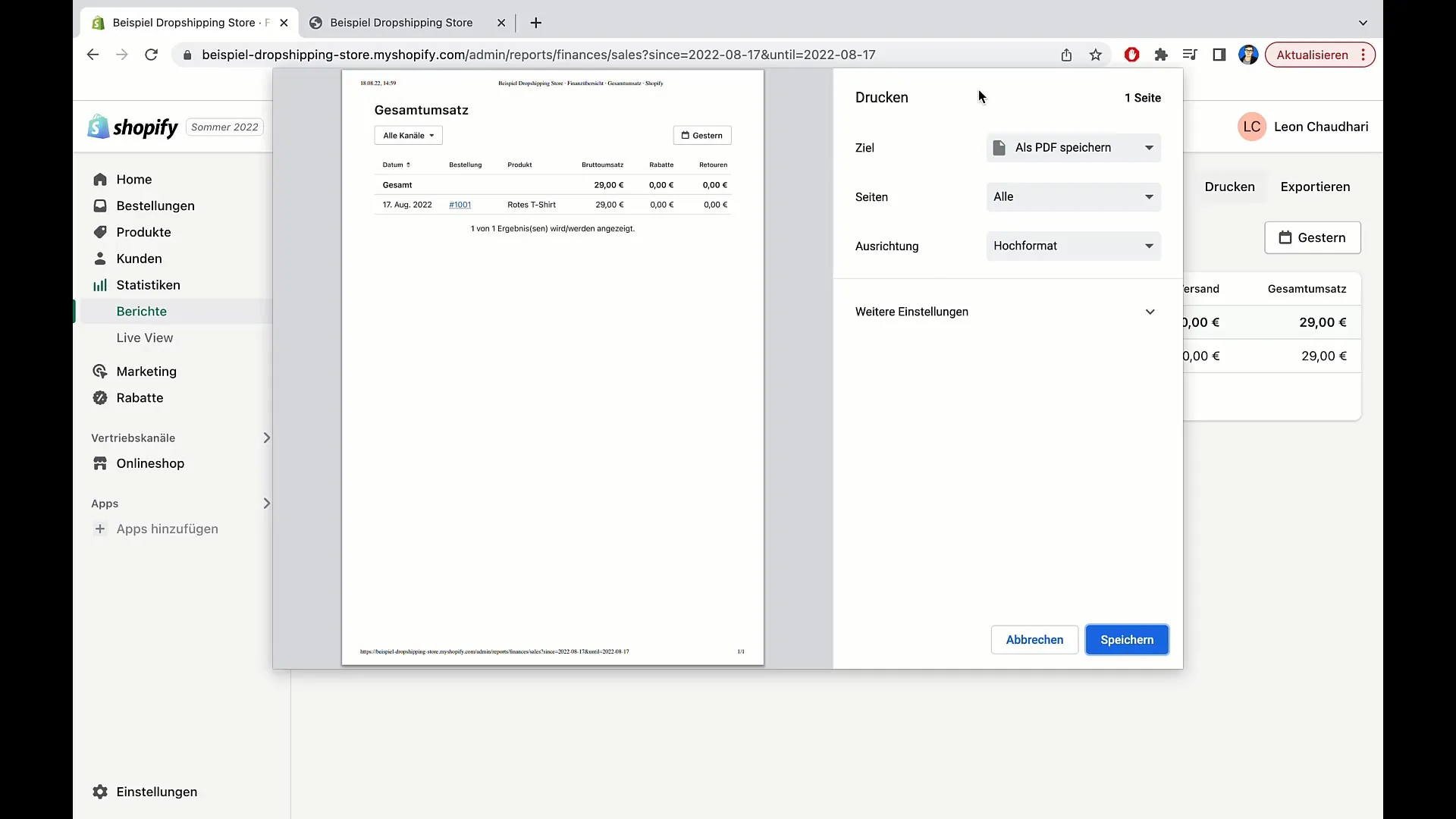Switch to the second Beispiel Dropshipping Store tab
The height and width of the screenshot is (819, 1456).
point(407,23)
